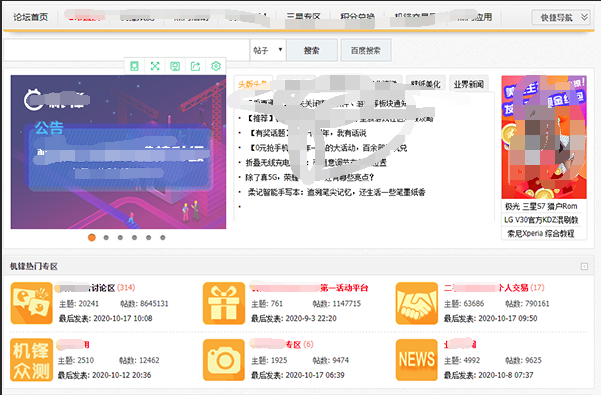601x395 pixels.
Task: Go to 论坛首页 in navigation bar
Action: 31,17
